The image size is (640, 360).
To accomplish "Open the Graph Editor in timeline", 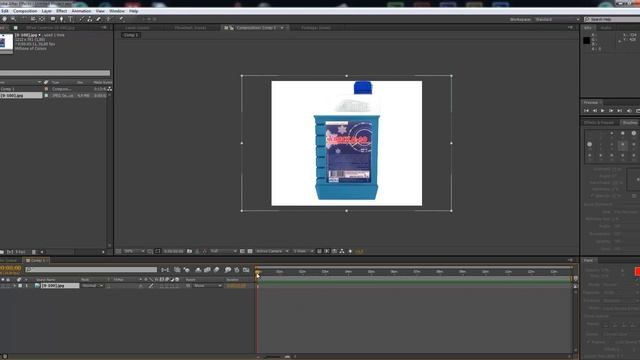I will click(246, 270).
